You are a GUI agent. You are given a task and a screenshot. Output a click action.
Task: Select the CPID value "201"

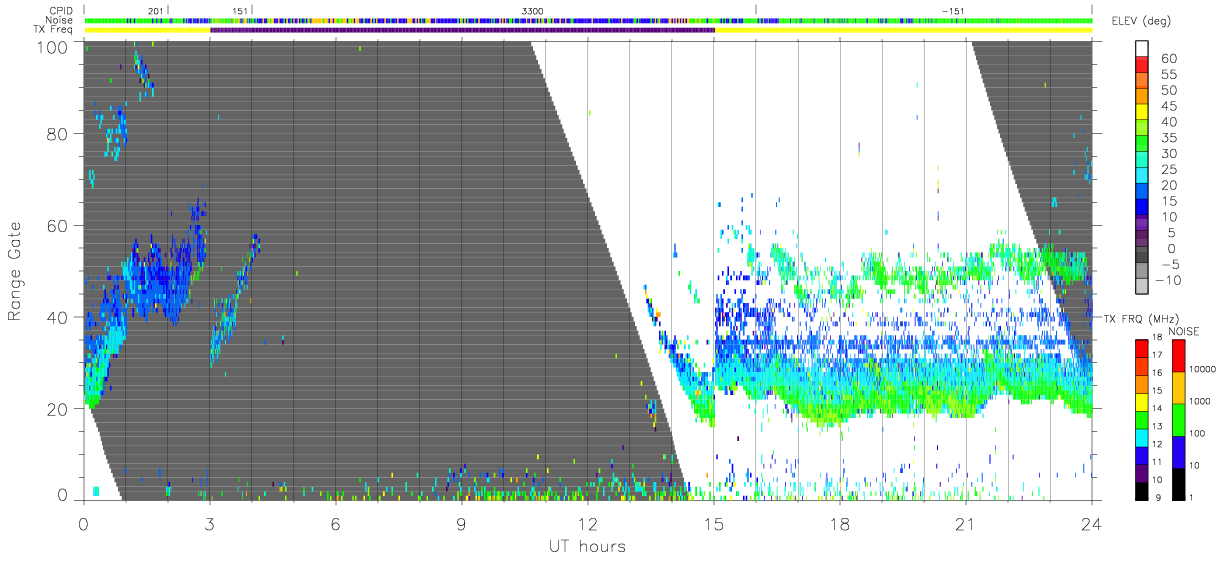coord(155,10)
